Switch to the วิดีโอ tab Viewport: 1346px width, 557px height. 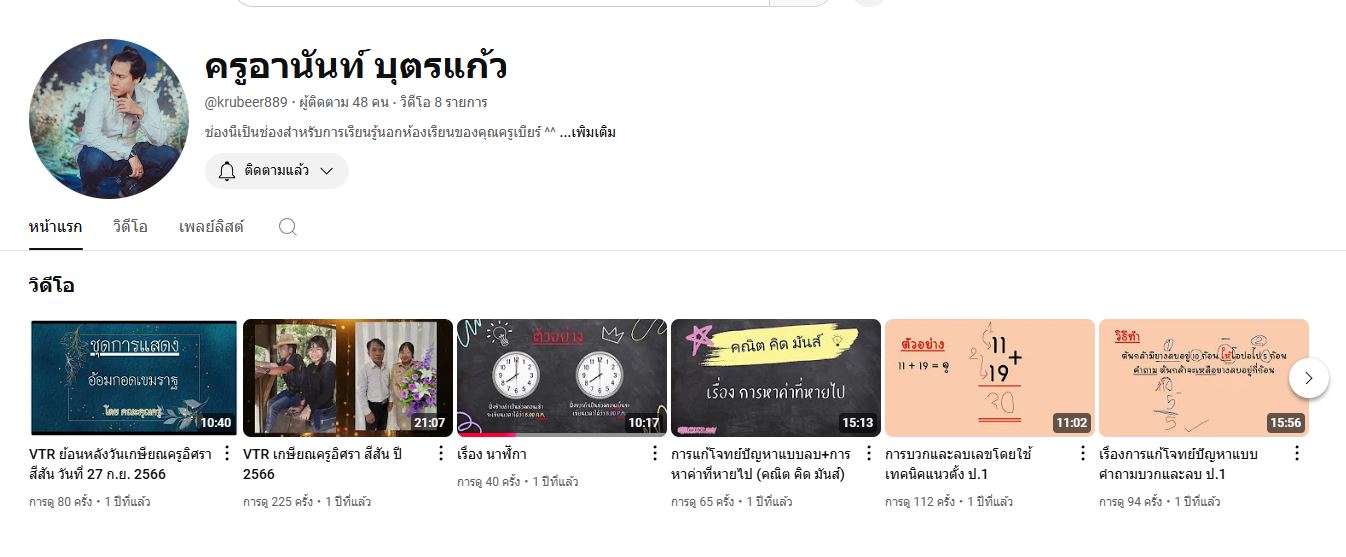[x=130, y=227]
